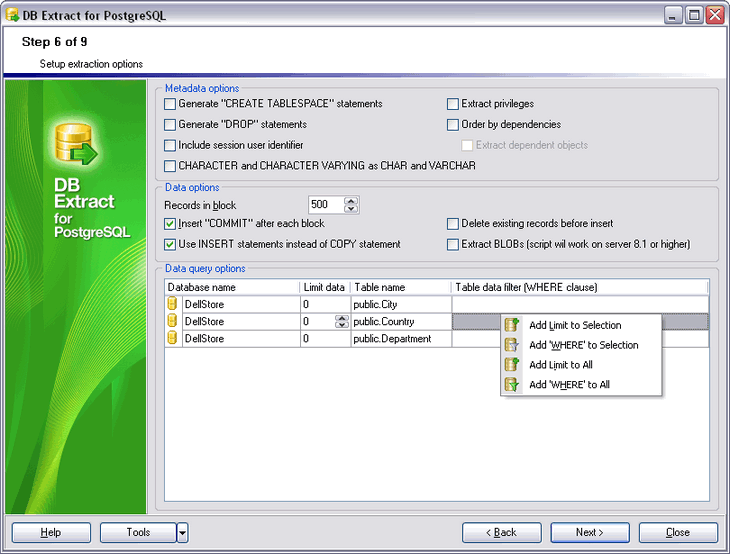Toggle the Extract privileges checkbox

tap(453, 104)
